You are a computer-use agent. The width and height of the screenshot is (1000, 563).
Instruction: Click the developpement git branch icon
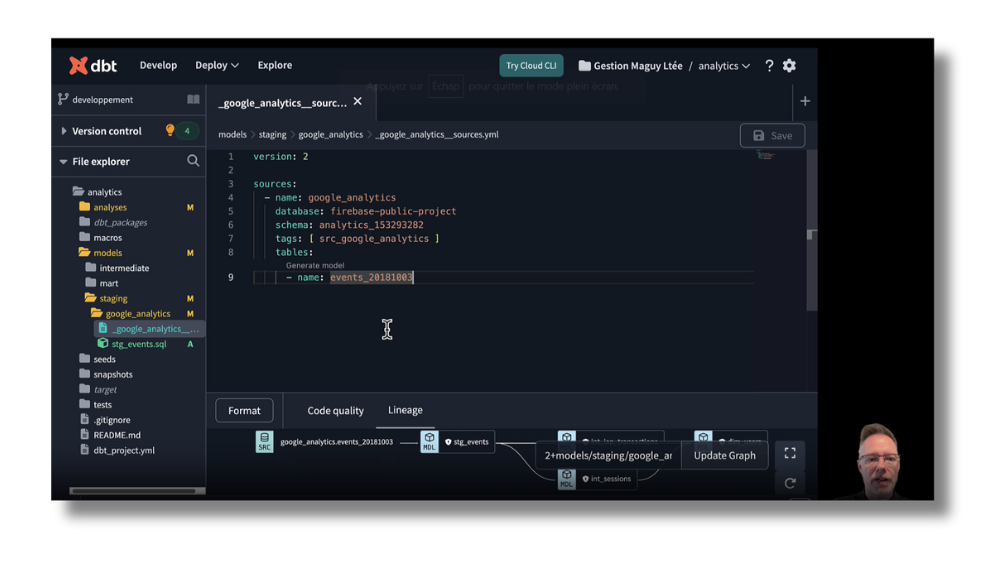(62, 99)
